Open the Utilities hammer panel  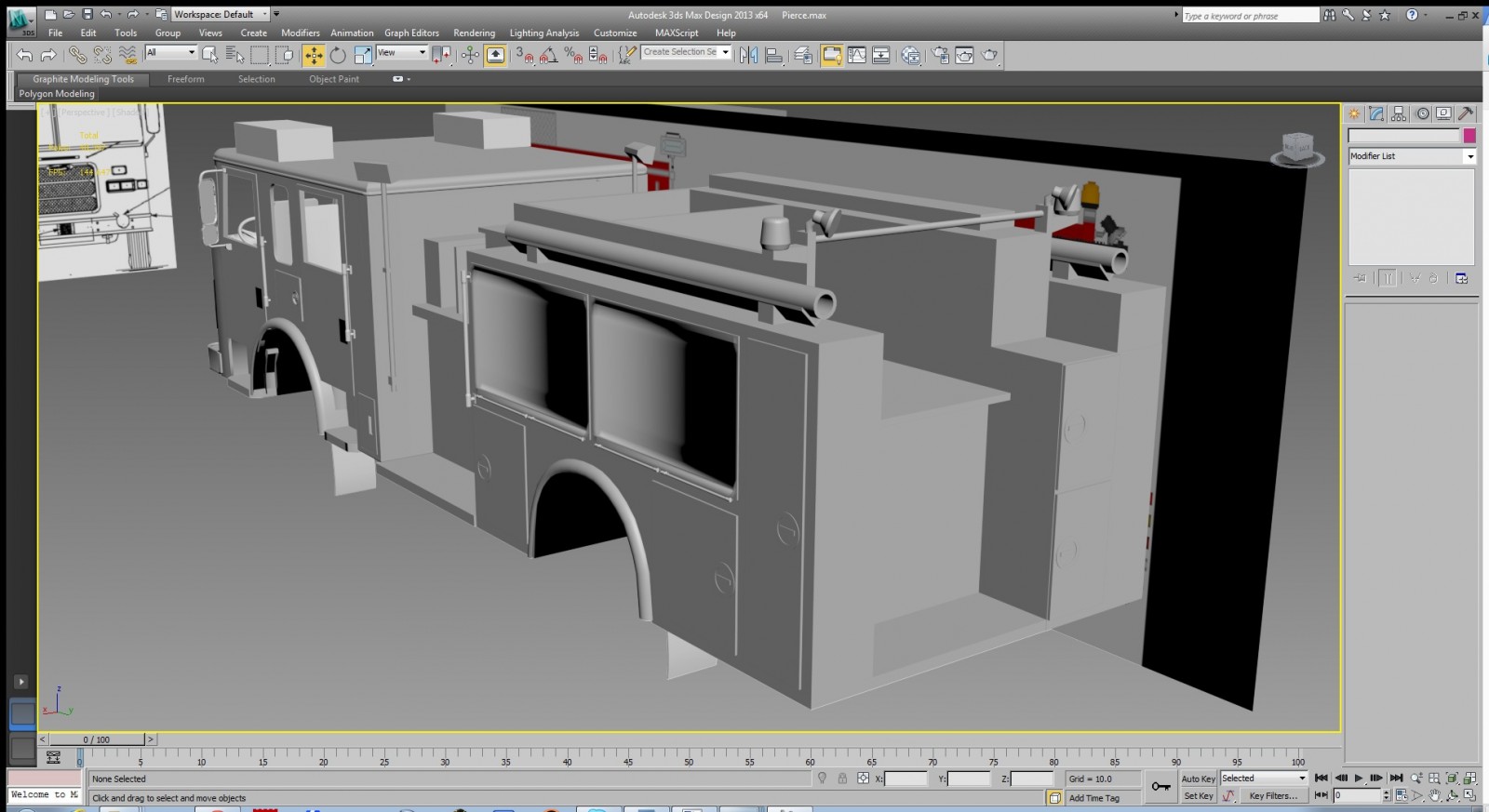pyautogui.click(x=1466, y=113)
